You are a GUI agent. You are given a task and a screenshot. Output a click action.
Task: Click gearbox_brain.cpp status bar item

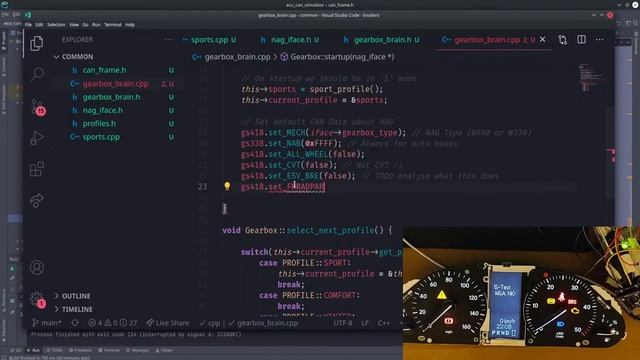263,323
